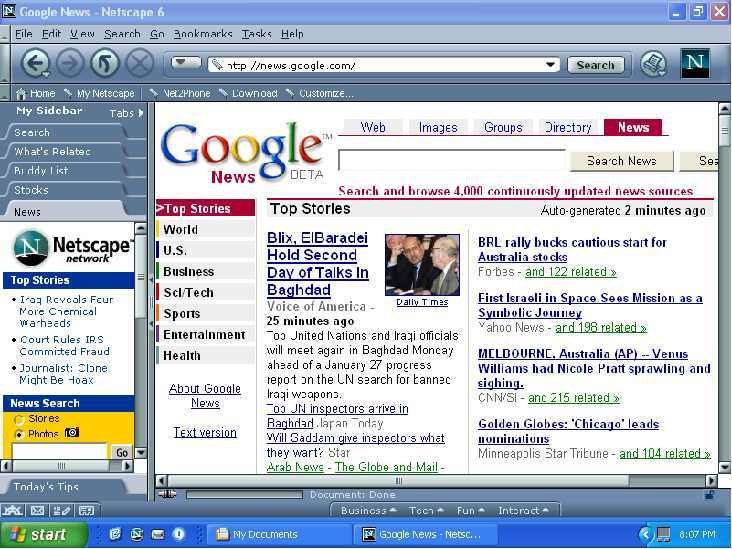732x549 pixels.
Task: Click the first quick launch icon beside Start
Action: (115, 534)
